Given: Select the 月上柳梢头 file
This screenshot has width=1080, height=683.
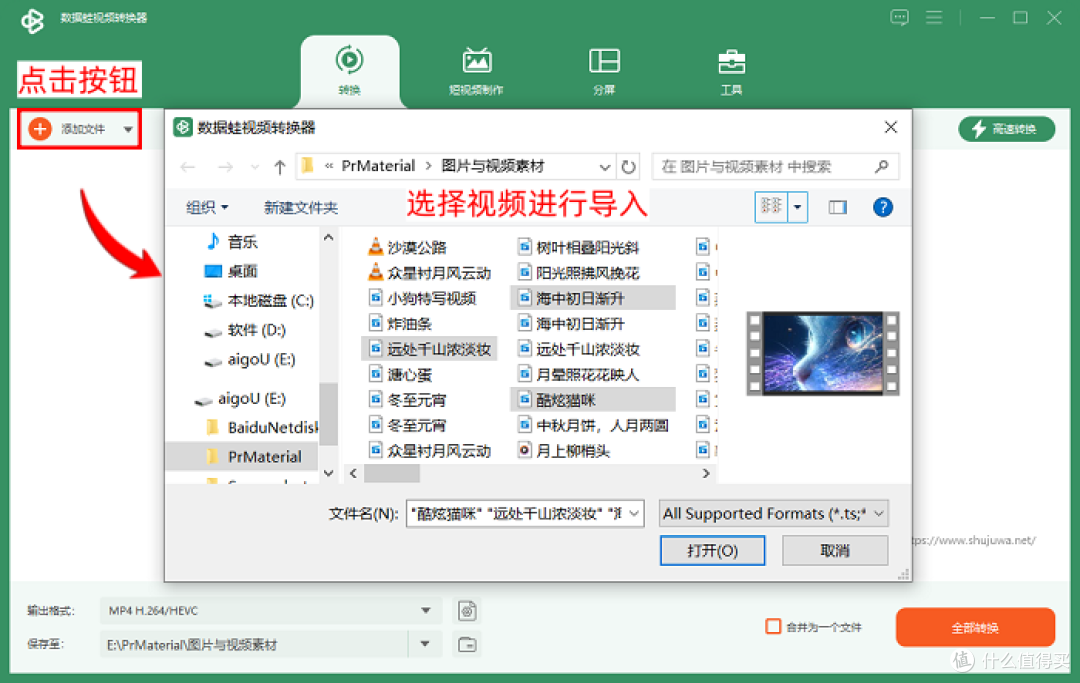Looking at the screenshot, I should pyautogui.click(x=564, y=451).
